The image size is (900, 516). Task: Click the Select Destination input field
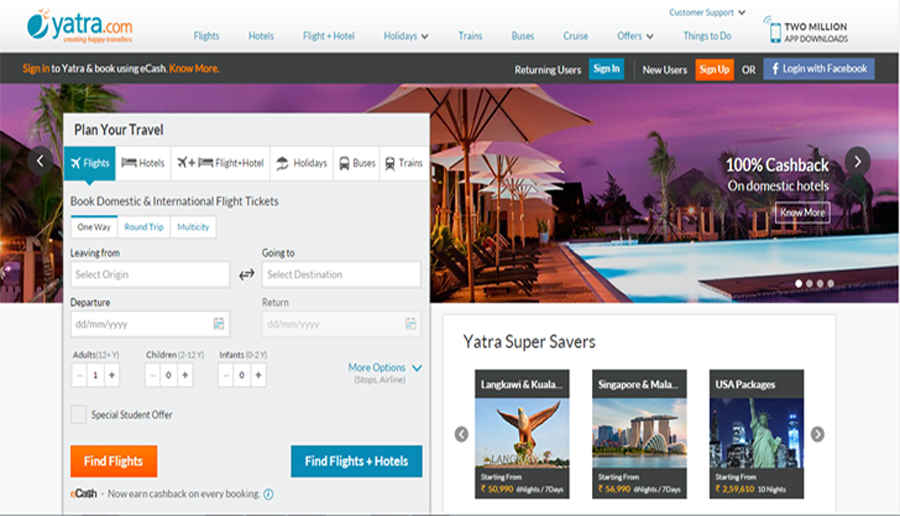(x=342, y=274)
